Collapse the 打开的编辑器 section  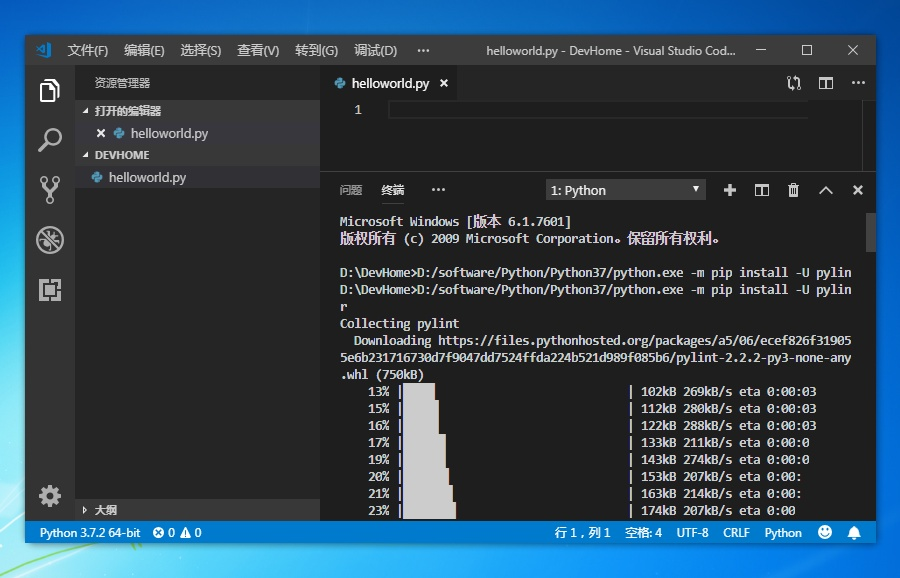tap(197, 111)
